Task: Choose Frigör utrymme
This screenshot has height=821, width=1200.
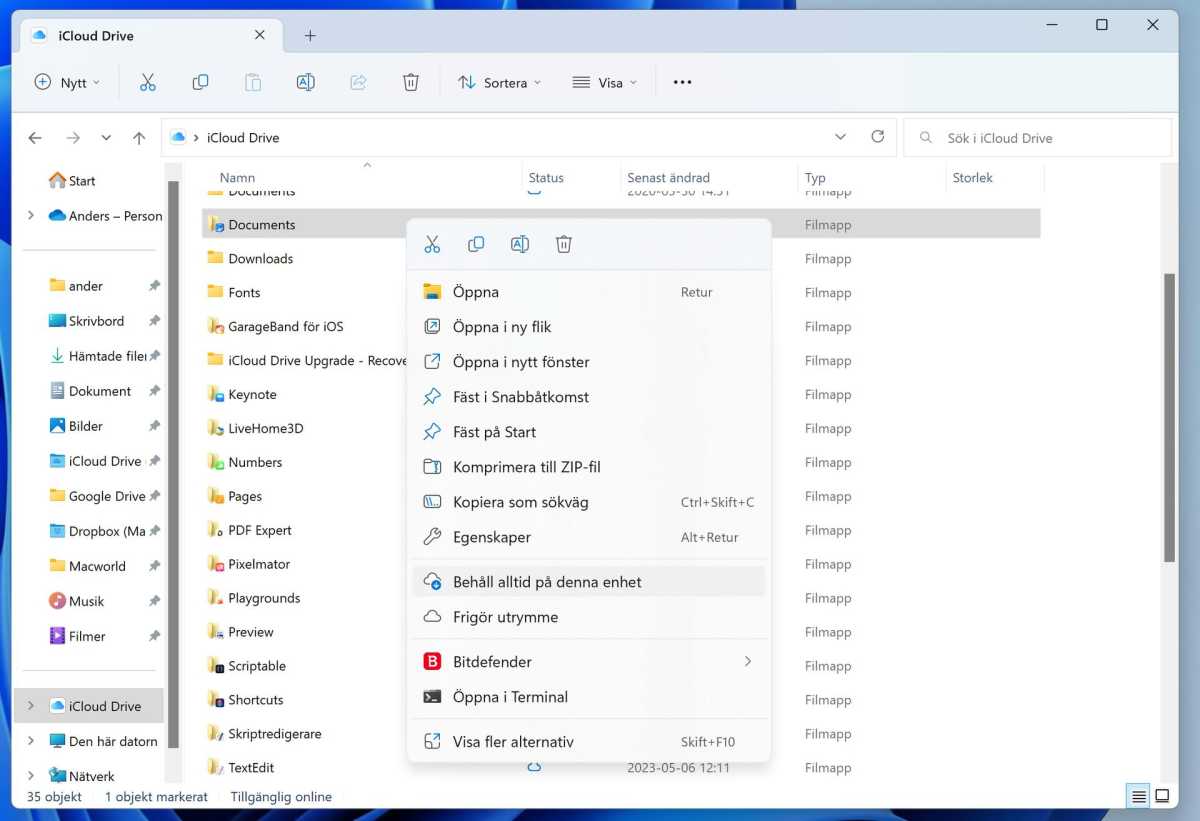Action: click(588, 617)
